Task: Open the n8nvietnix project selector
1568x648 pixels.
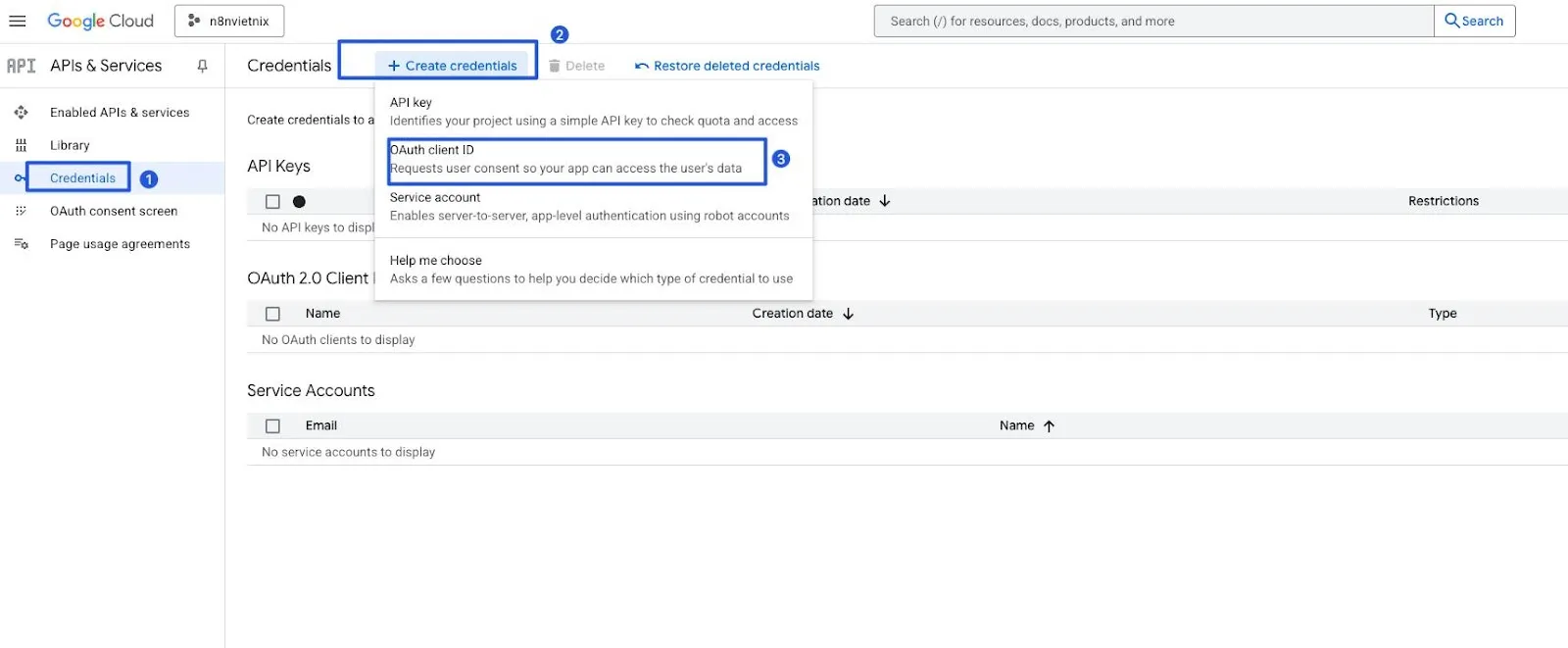Action: (229, 21)
